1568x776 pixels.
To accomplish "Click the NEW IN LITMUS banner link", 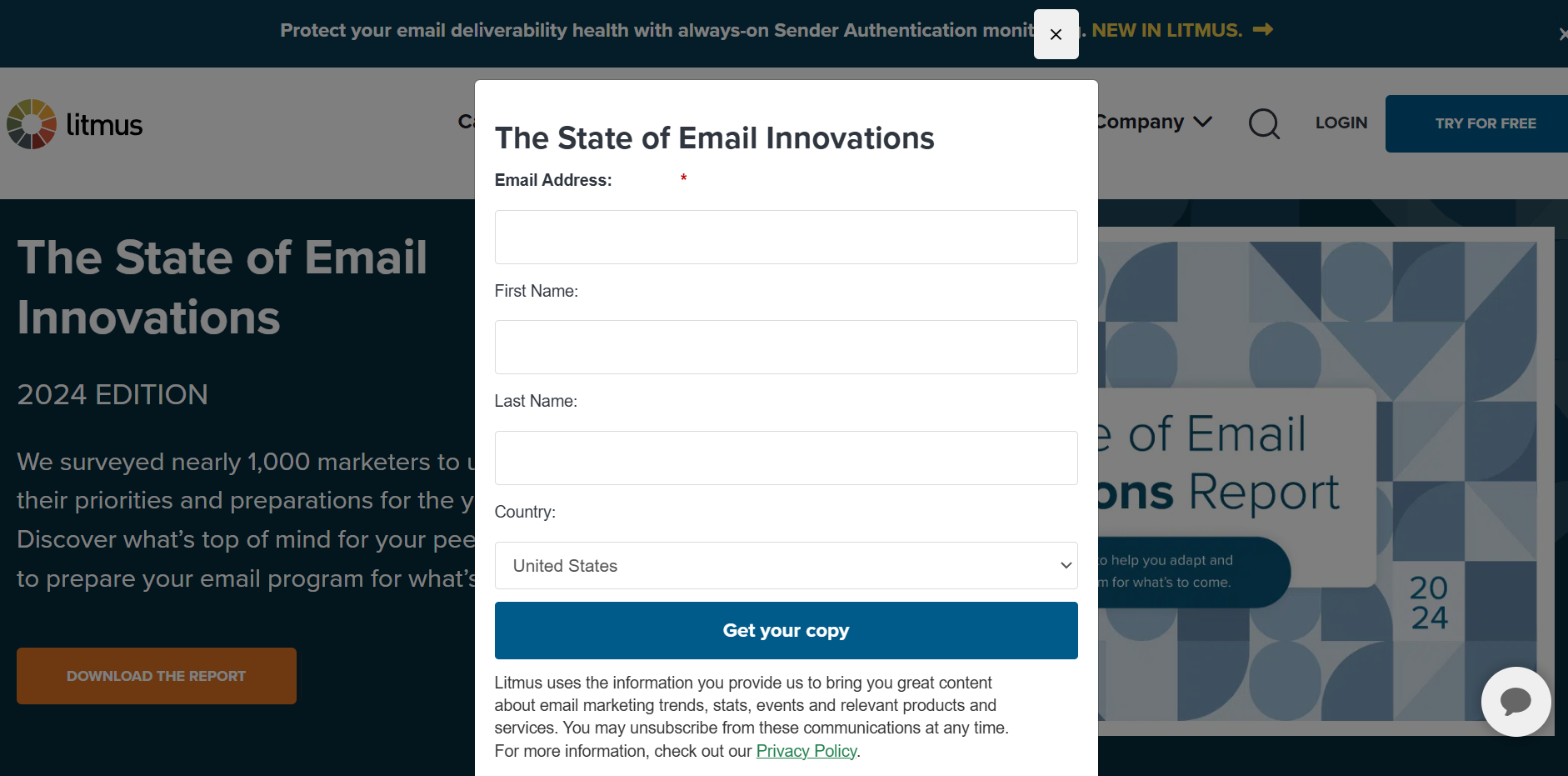I will click(1166, 30).
